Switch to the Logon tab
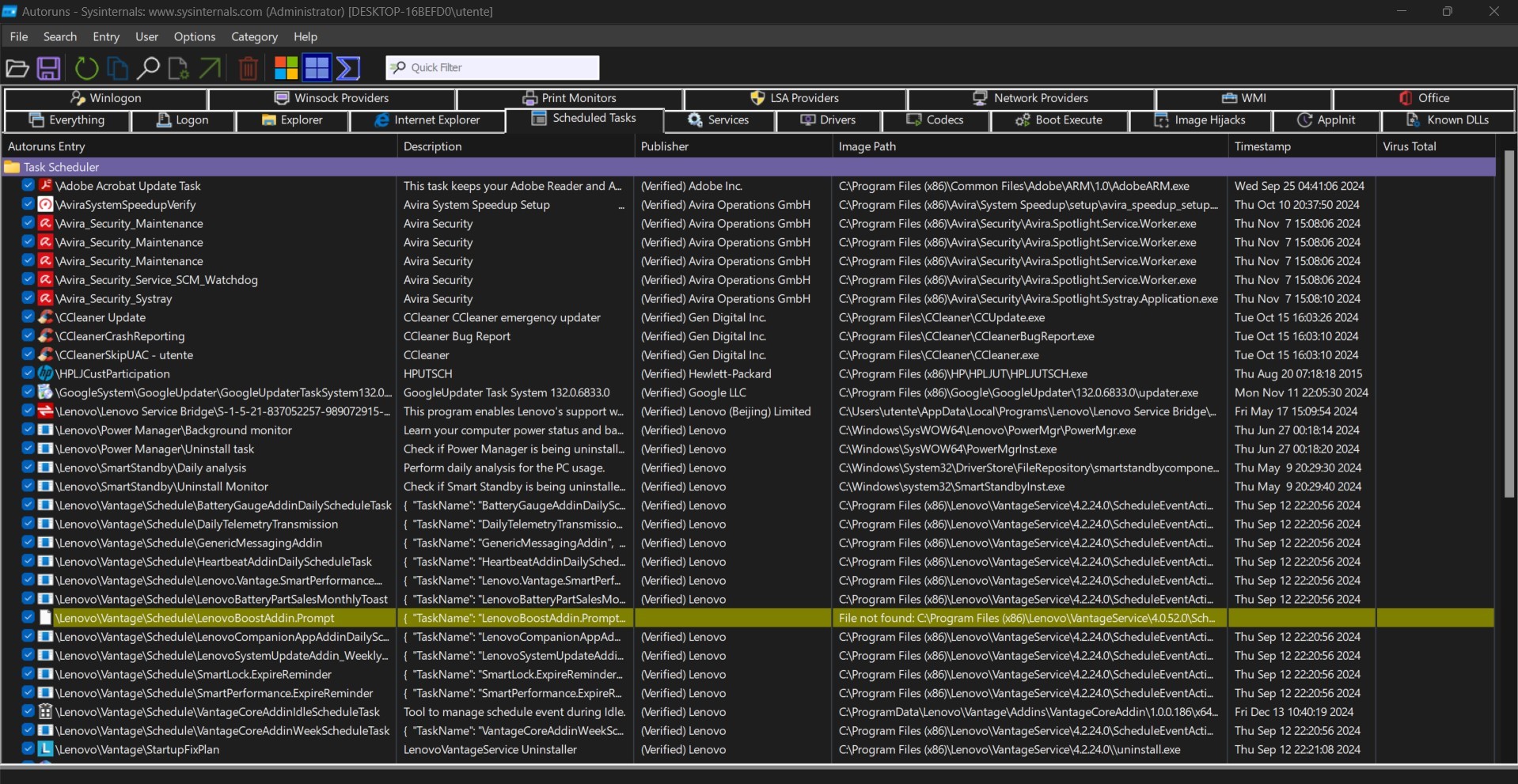Screen dimensions: 1518x784 [x=183, y=120]
